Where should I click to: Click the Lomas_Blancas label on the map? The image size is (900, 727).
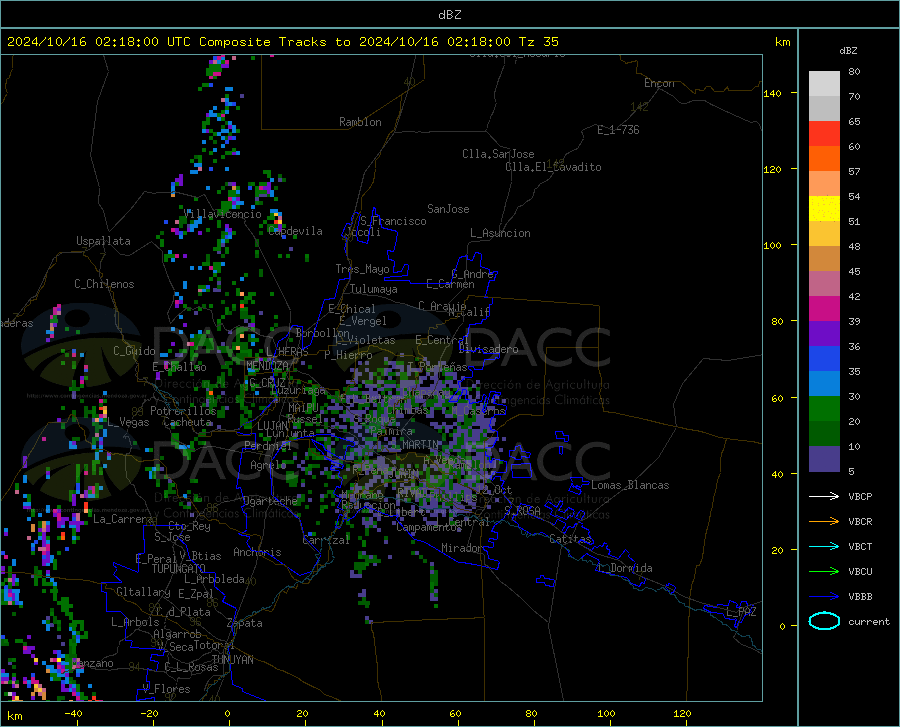[630, 485]
